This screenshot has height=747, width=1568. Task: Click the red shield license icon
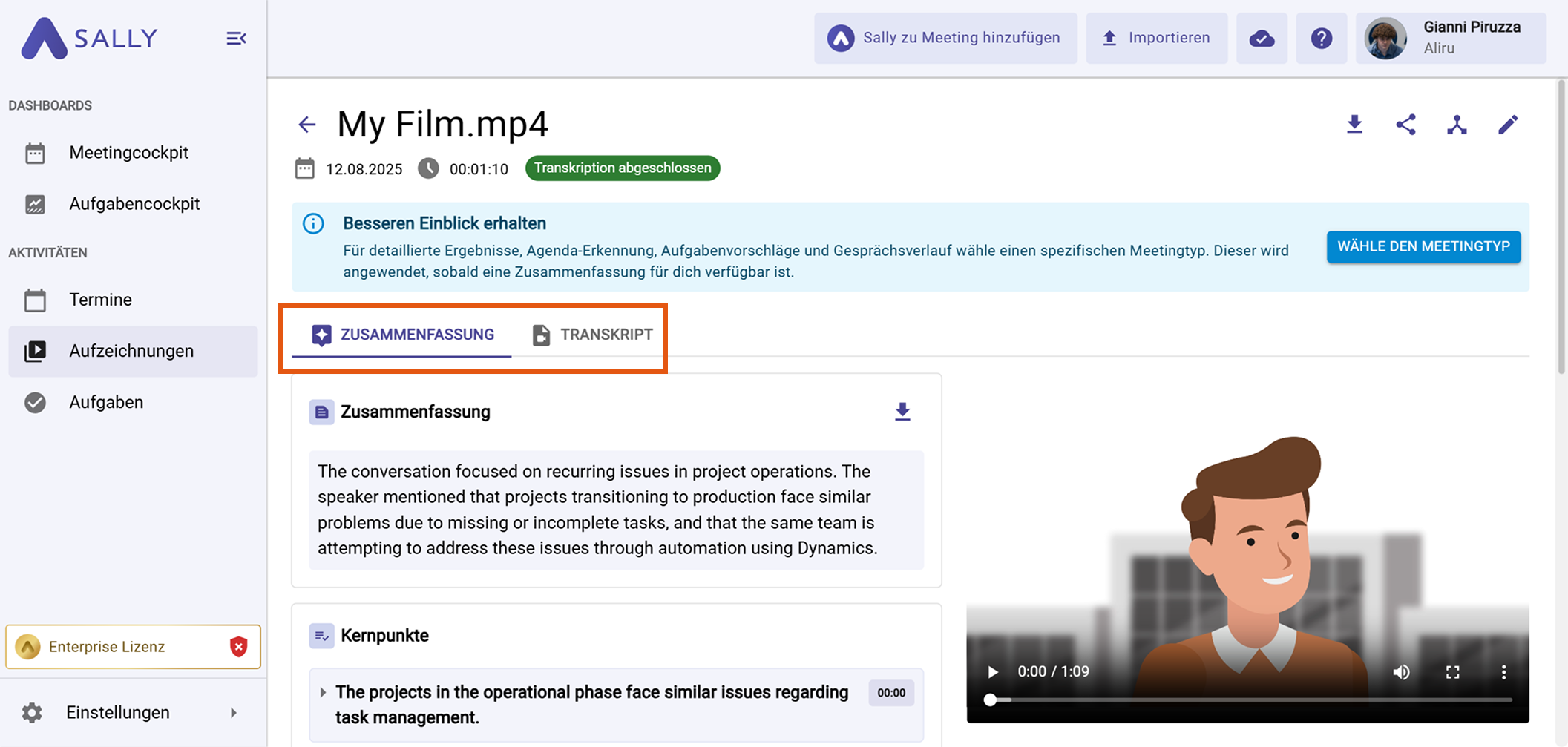tap(238, 647)
